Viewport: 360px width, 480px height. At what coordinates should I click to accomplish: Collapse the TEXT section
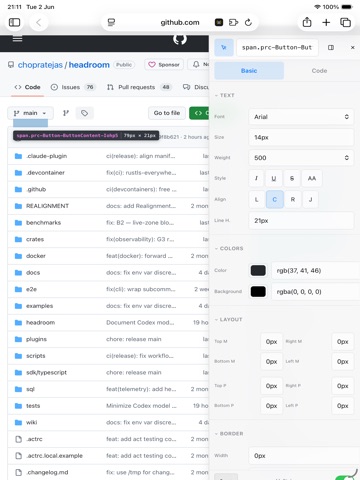click(225, 95)
